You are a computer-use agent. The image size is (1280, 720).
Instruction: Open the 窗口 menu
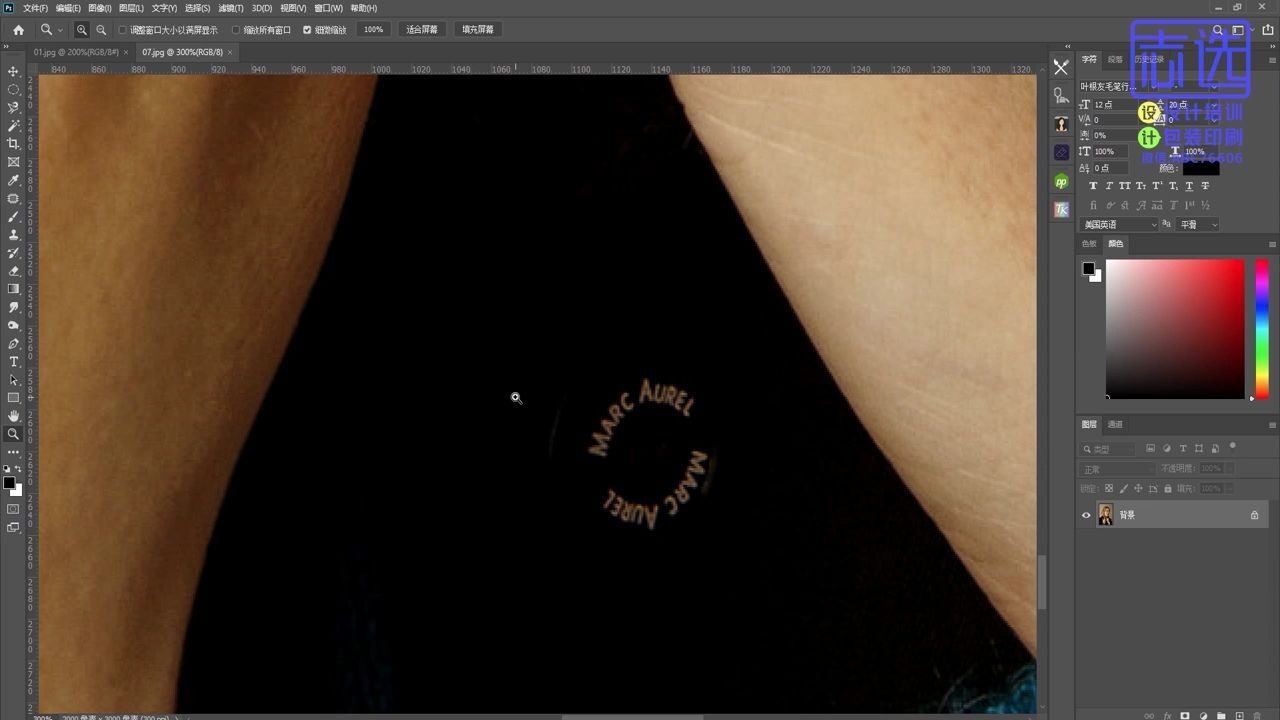[328, 8]
